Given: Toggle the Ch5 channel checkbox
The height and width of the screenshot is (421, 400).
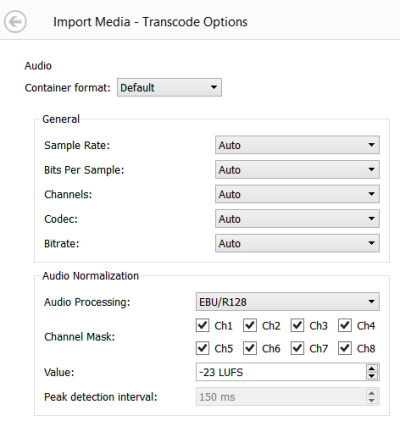Looking at the screenshot, I should point(203,348).
